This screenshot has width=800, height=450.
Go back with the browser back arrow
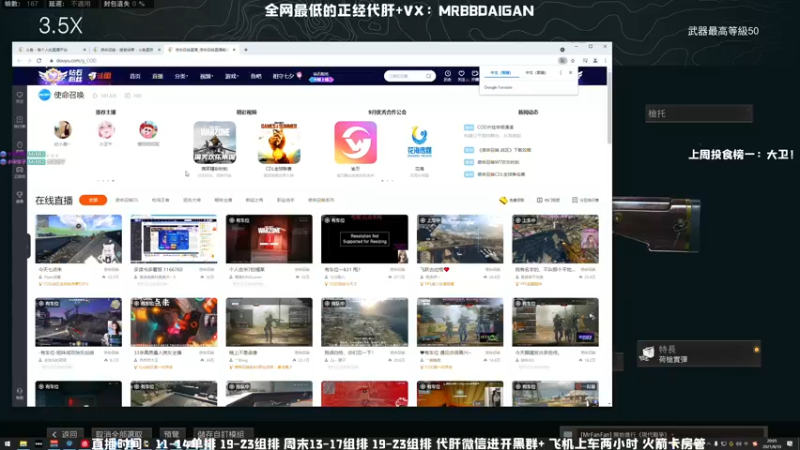click(x=19, y=60)
